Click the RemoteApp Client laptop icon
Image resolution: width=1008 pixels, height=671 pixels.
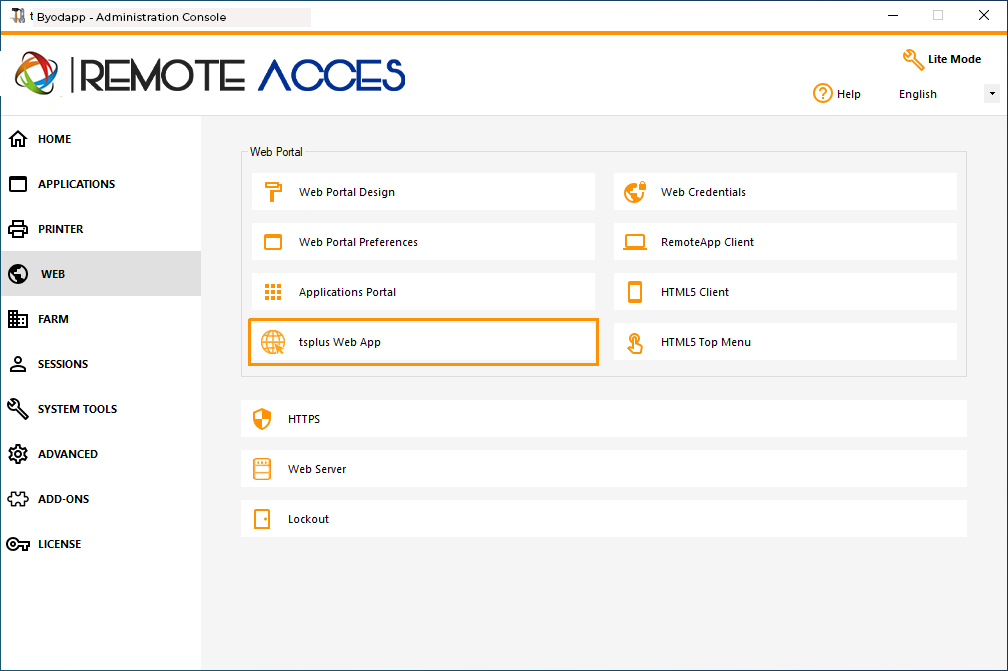coord(635,242)
